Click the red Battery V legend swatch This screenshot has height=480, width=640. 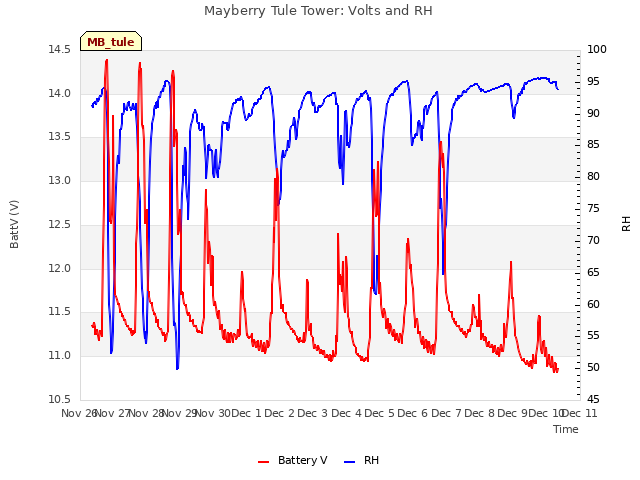click(x=264, y=462)
